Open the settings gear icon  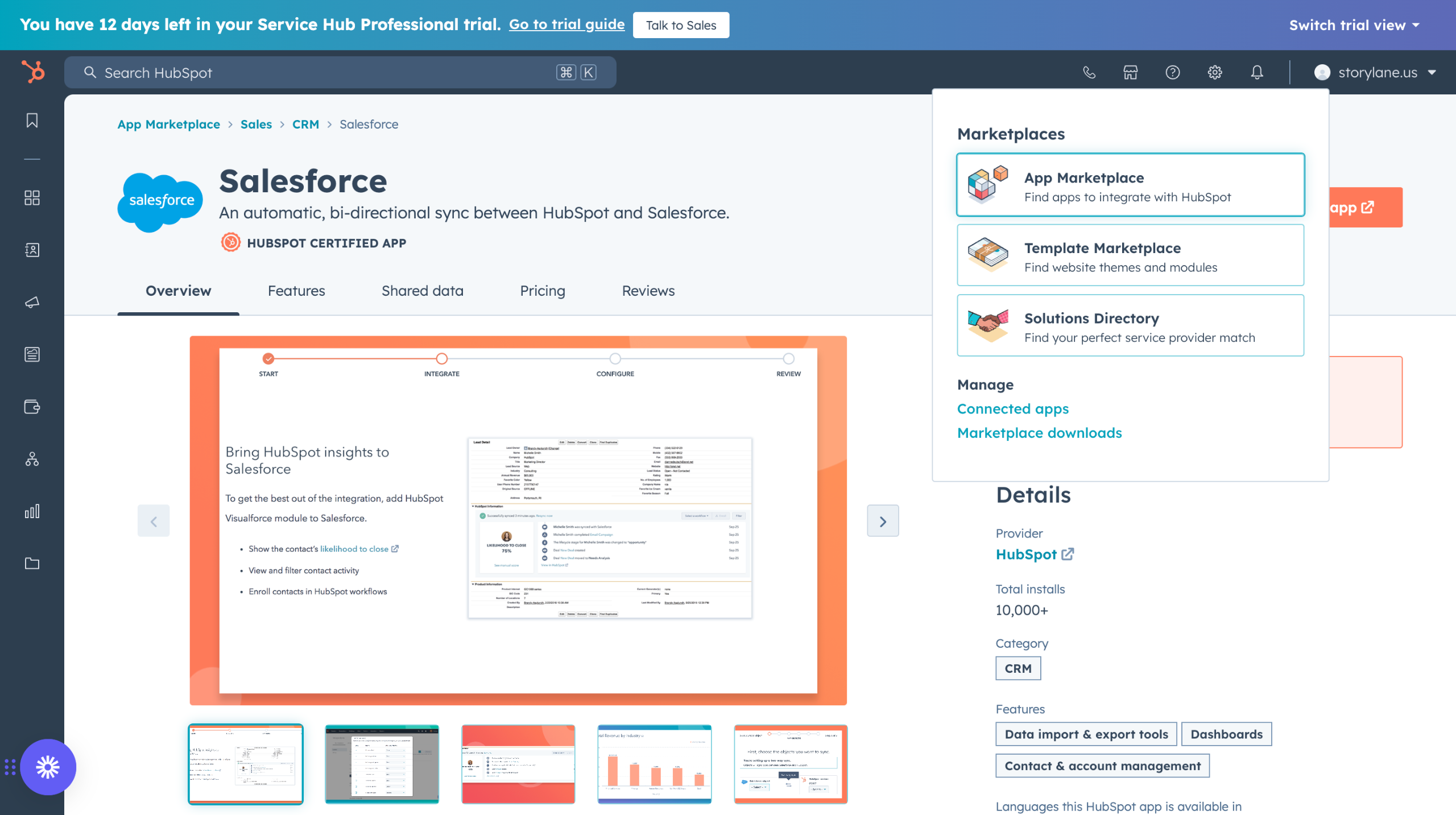(1214, 72)
